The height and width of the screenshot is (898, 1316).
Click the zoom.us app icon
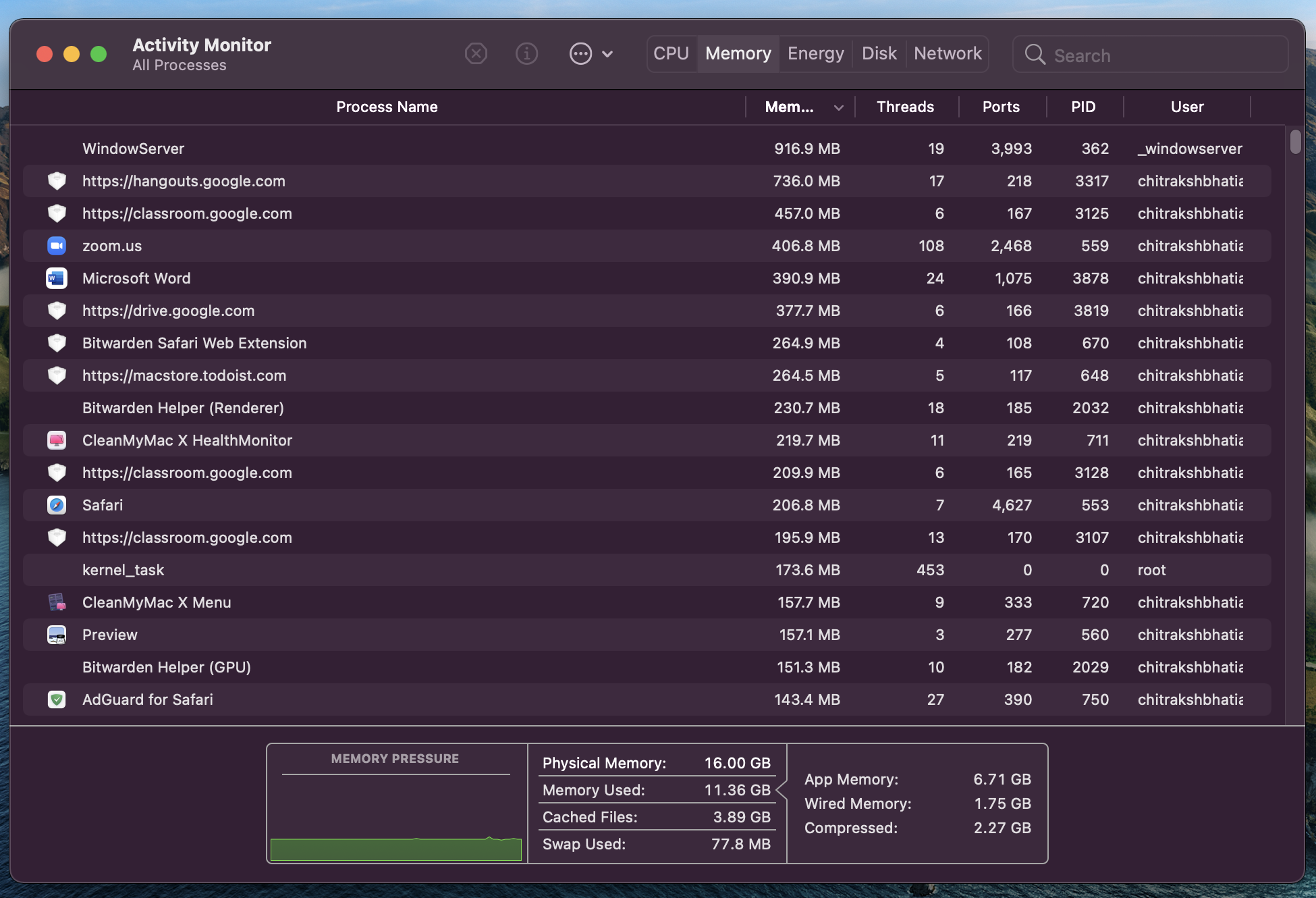click(x=57, y=246)
